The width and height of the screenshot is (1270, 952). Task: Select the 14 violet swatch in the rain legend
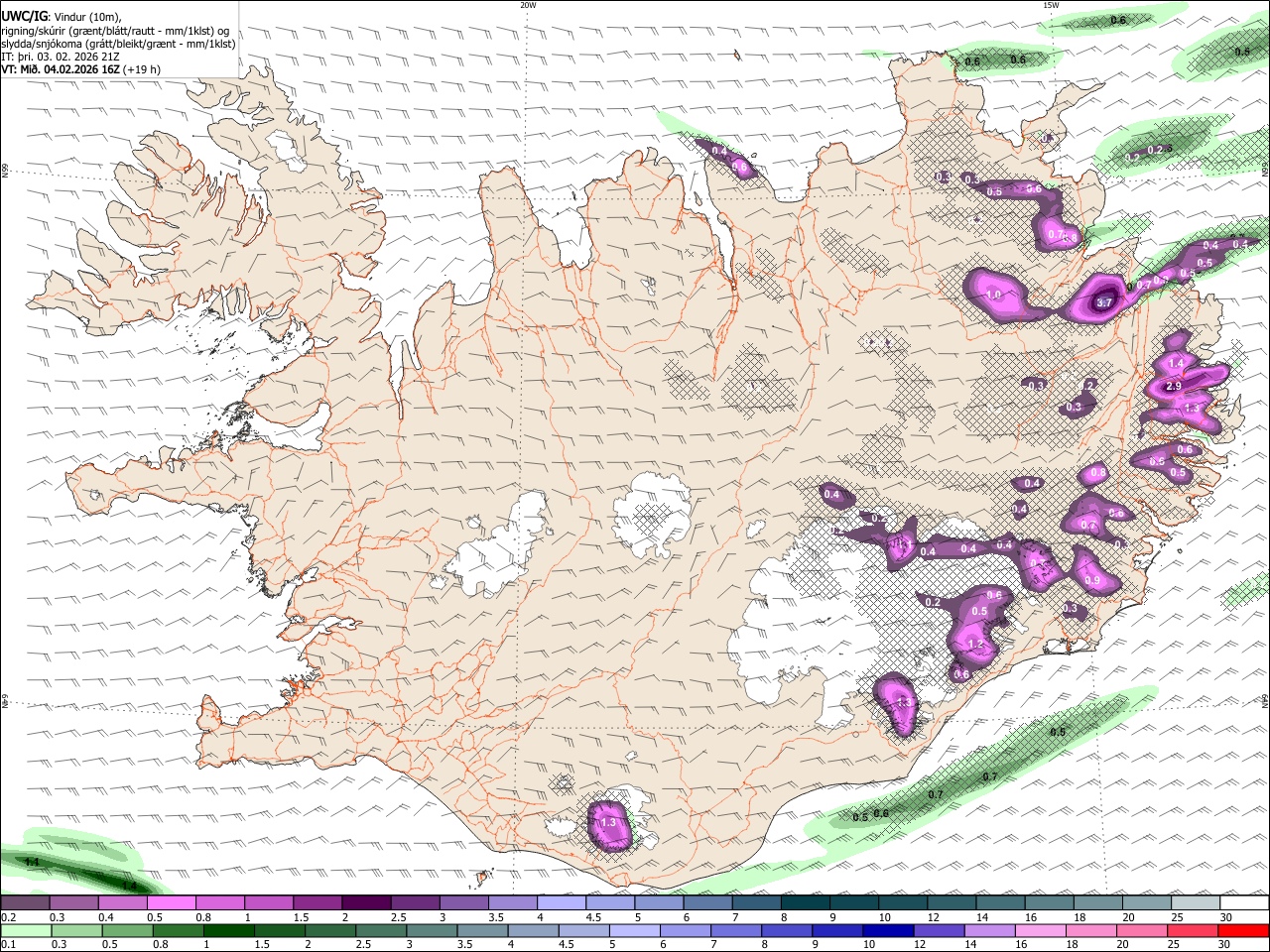989,930
